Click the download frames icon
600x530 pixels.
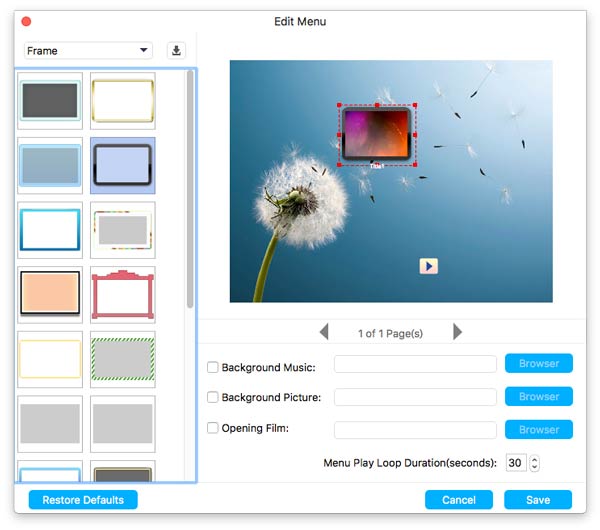pyautogui.click(x=176, y=50)
